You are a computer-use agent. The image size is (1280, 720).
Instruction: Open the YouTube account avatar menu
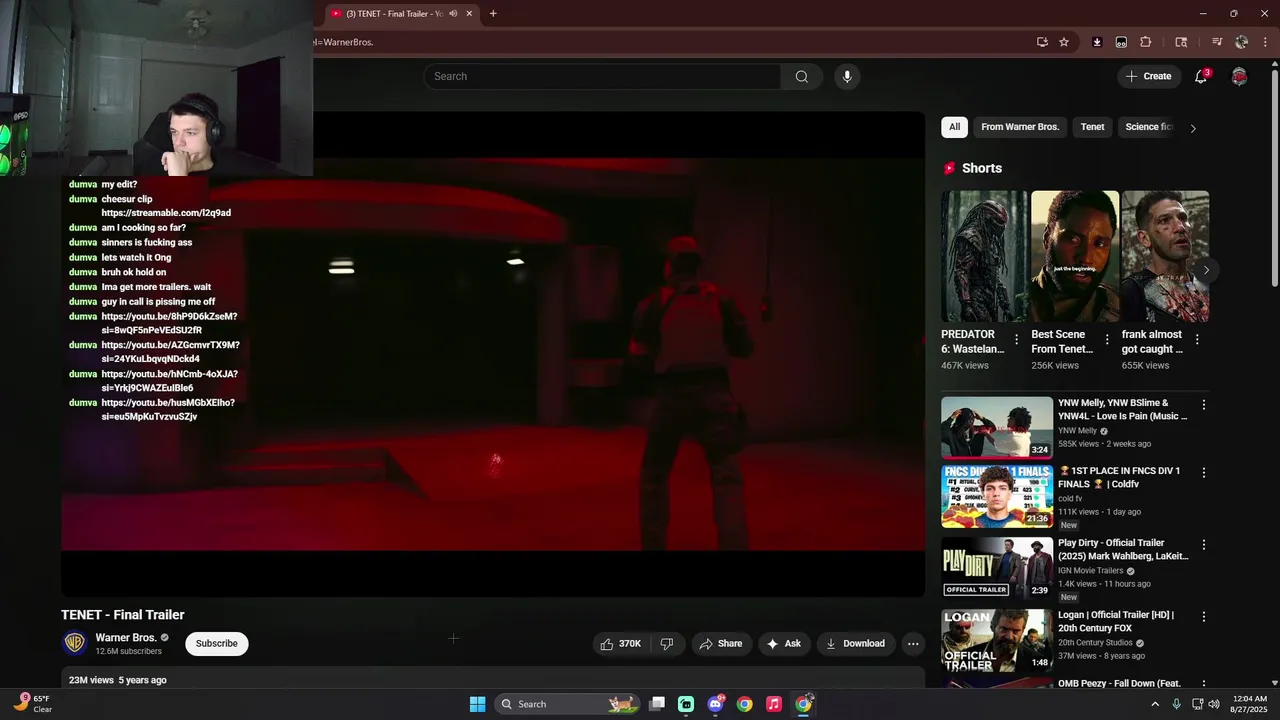coord(1239,77)
